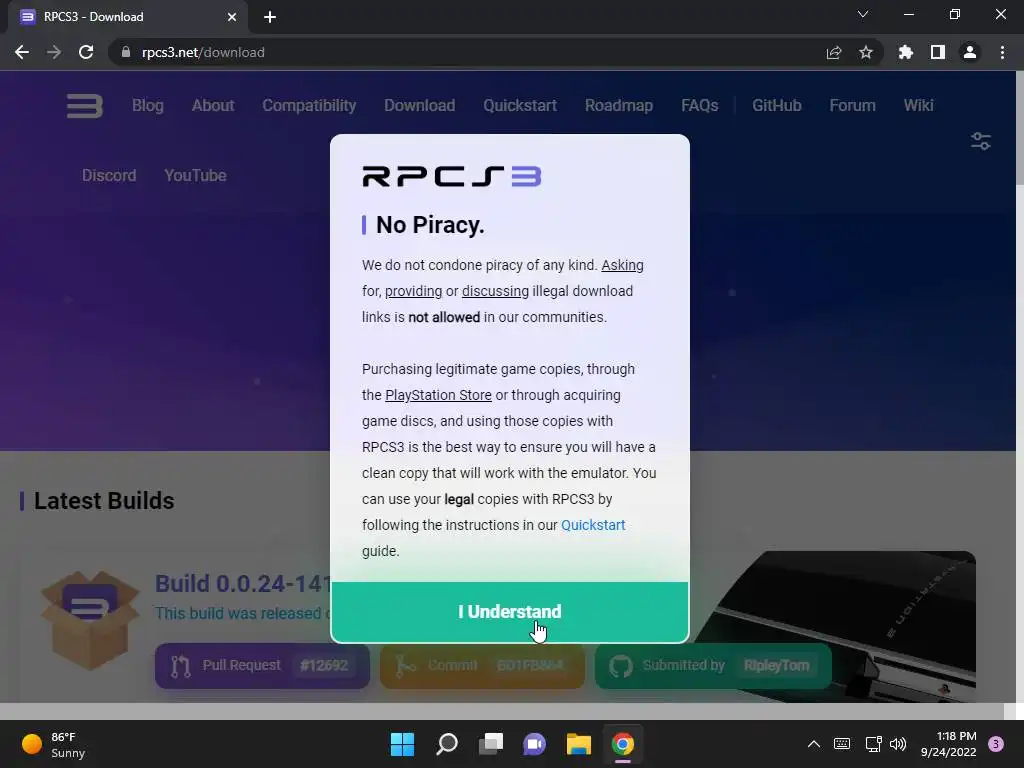Share this page icon
This screenshot has height=768, width=1024.
(834, 52)
